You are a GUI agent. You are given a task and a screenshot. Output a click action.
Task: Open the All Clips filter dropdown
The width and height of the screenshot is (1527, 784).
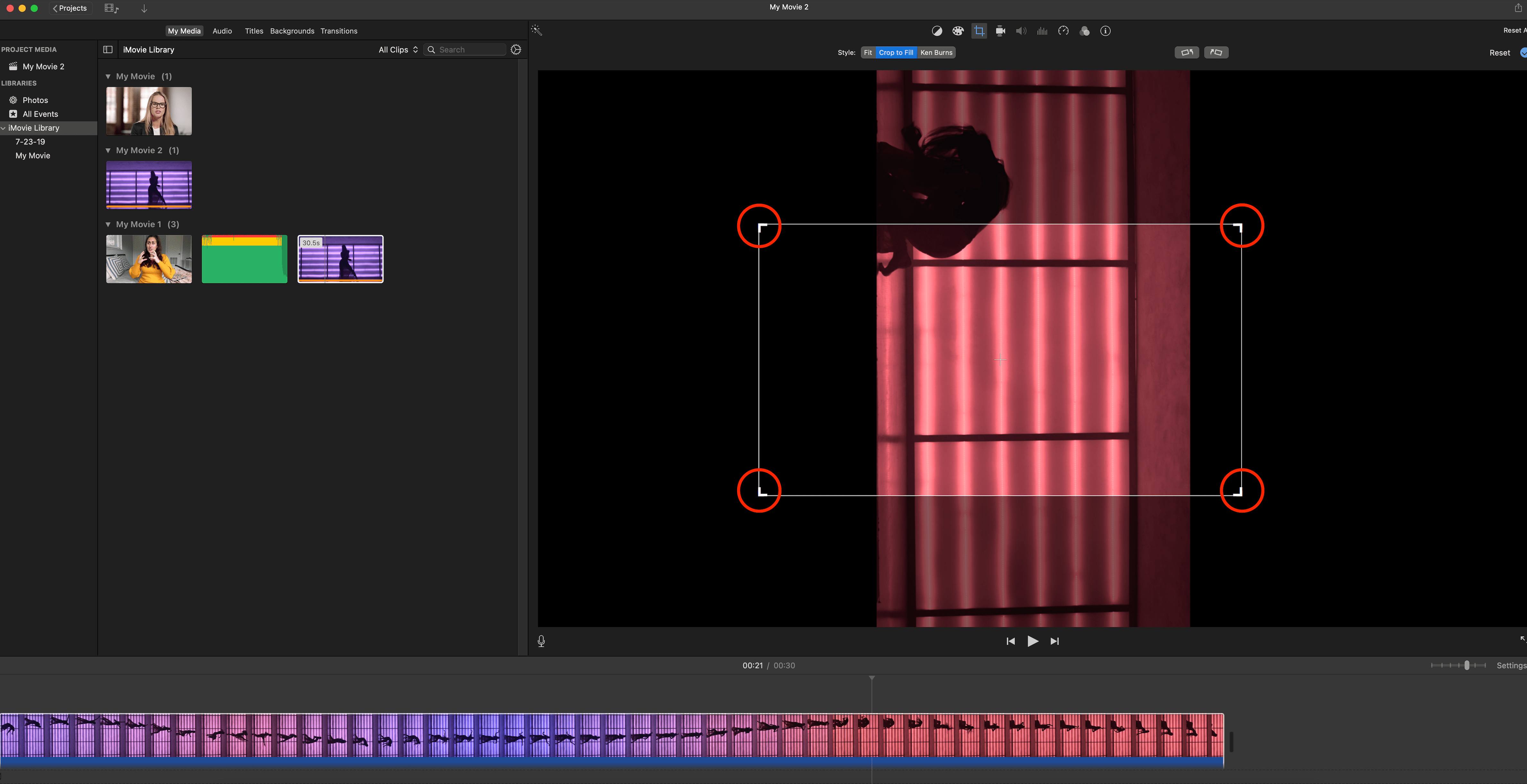coord(398,50)
